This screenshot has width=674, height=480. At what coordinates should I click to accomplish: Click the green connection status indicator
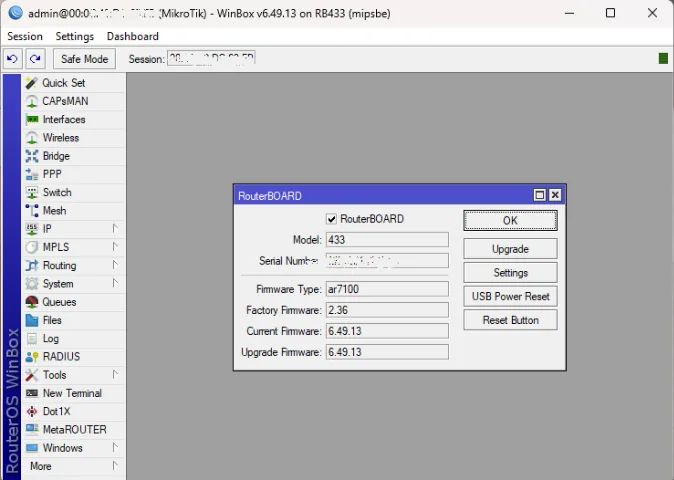663,58
